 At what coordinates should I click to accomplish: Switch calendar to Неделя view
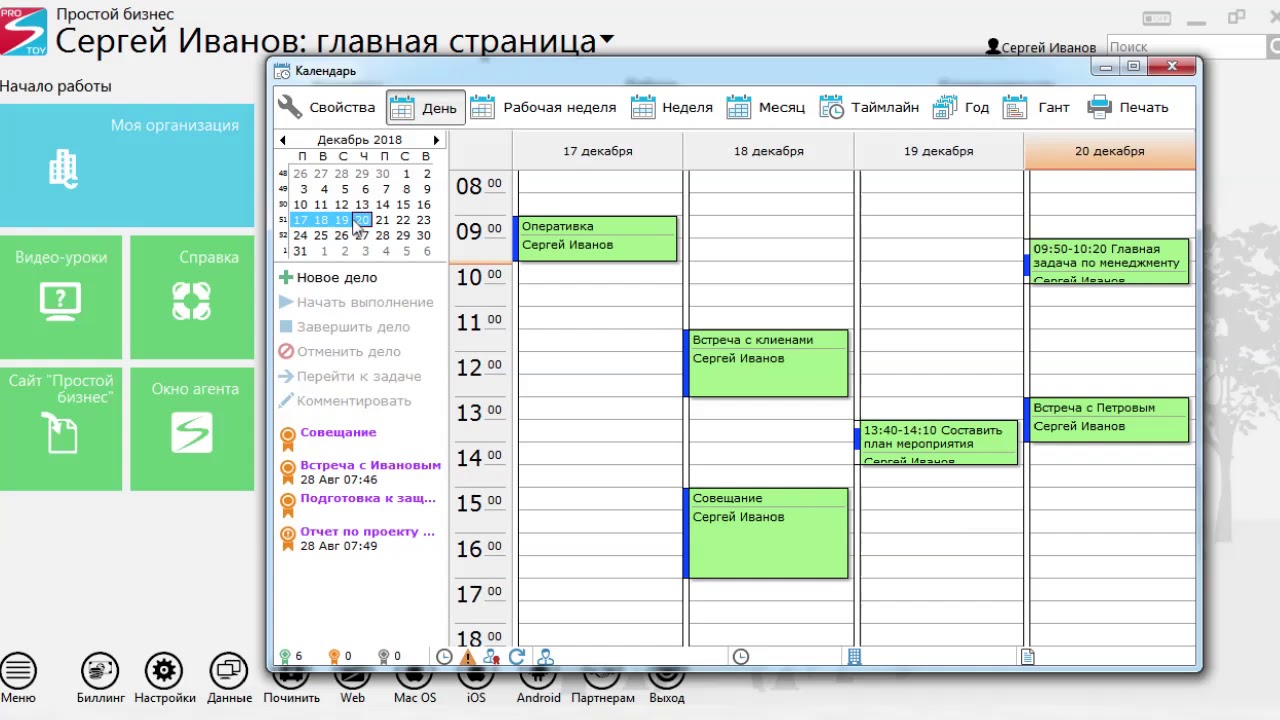(x=671, y=107)
